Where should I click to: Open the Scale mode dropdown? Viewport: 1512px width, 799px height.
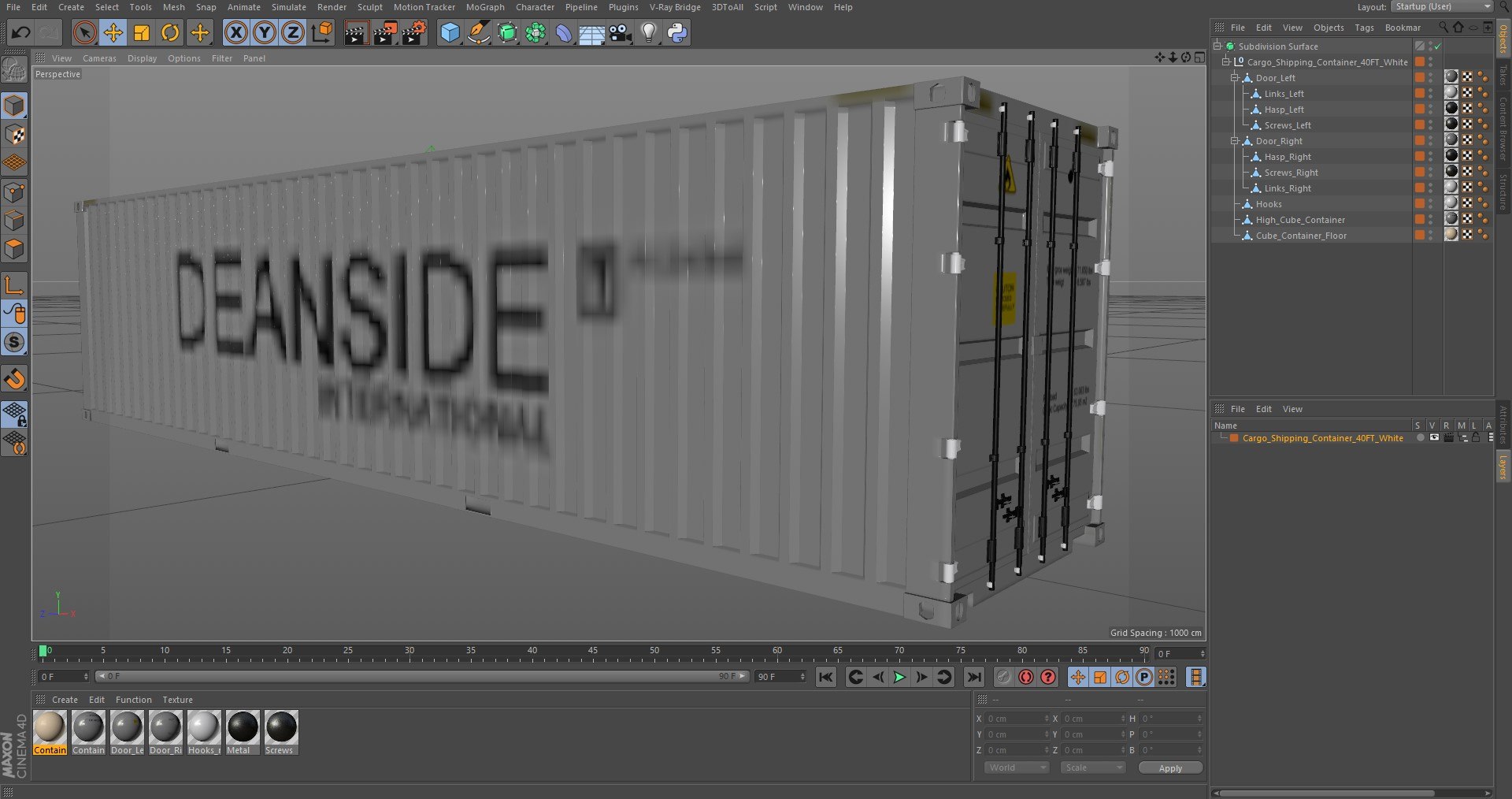click(1092, 767)
